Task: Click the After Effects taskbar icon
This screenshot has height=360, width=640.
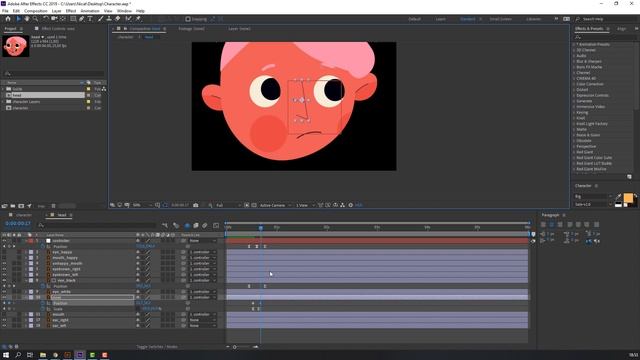Action: pyautogui.click(x=80, y=355)
